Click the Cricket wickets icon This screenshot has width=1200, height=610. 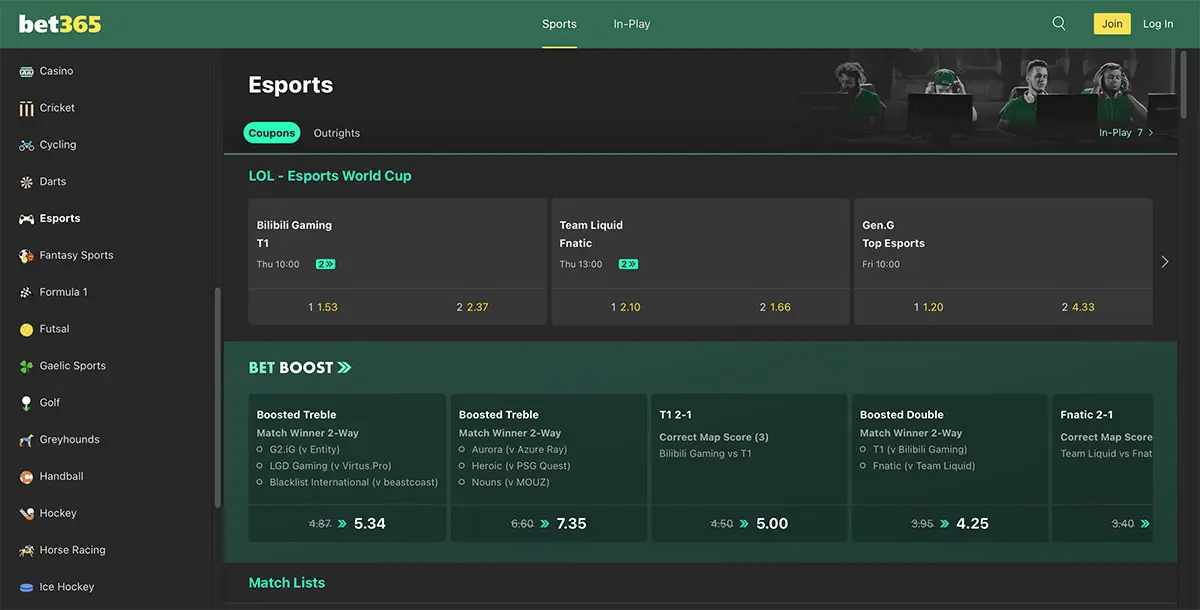coord(27,108)
